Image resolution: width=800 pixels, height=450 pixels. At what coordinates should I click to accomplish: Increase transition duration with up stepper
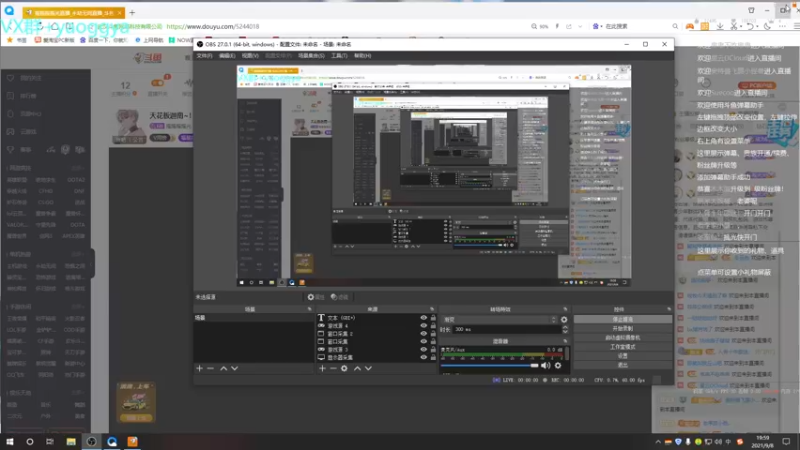pyautogui.click(x=565, y=328)
